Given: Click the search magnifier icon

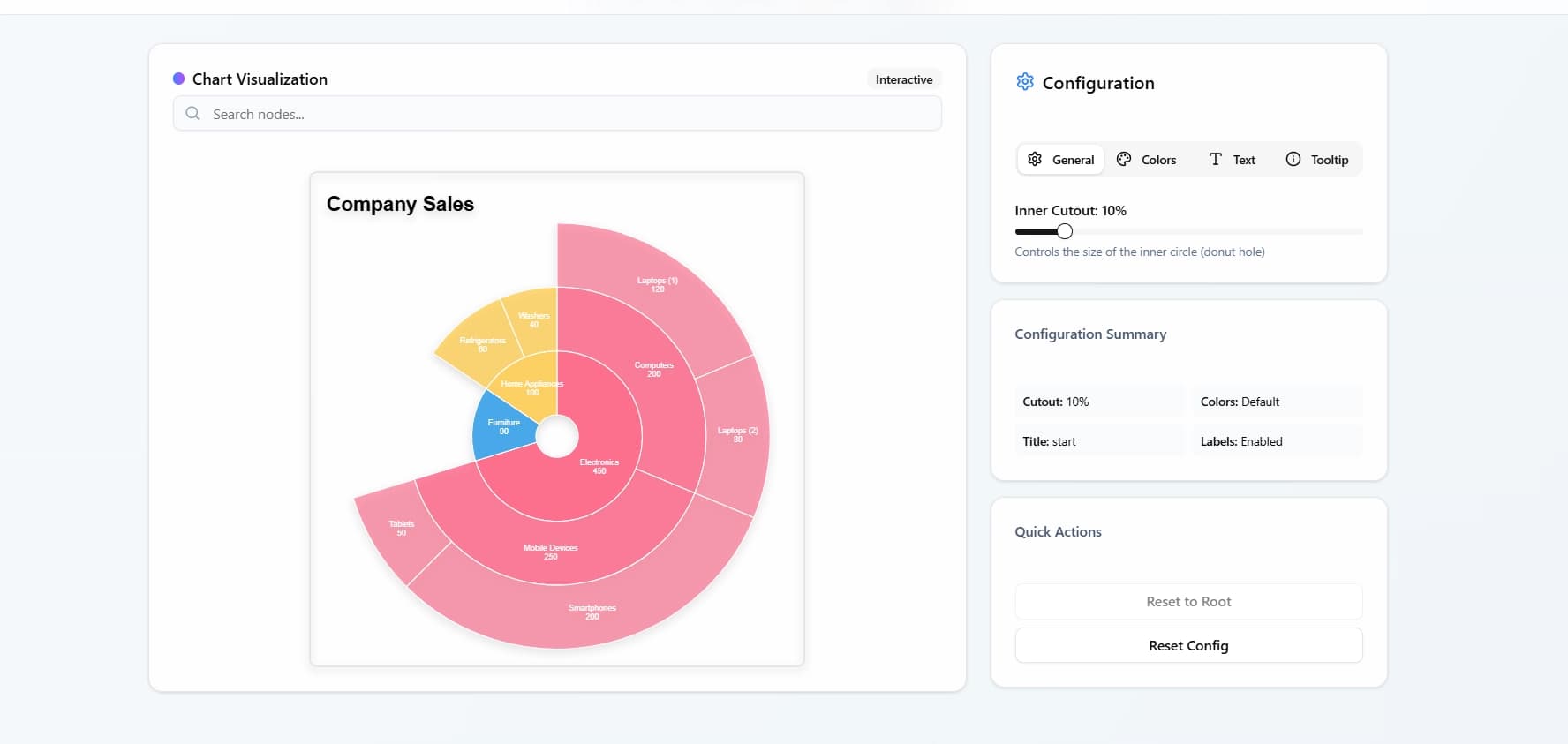Looking at the screenshot, I should [x=192, y=113].
